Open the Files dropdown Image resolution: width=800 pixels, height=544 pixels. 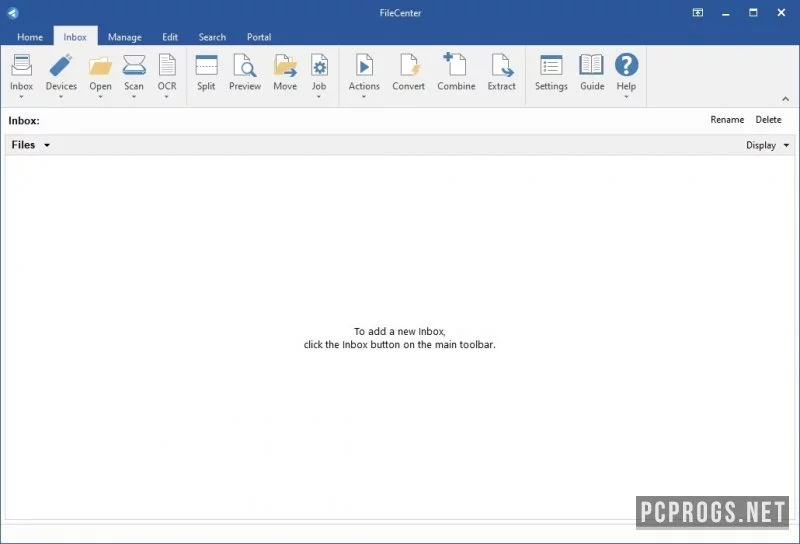click(x=31, y=145)
